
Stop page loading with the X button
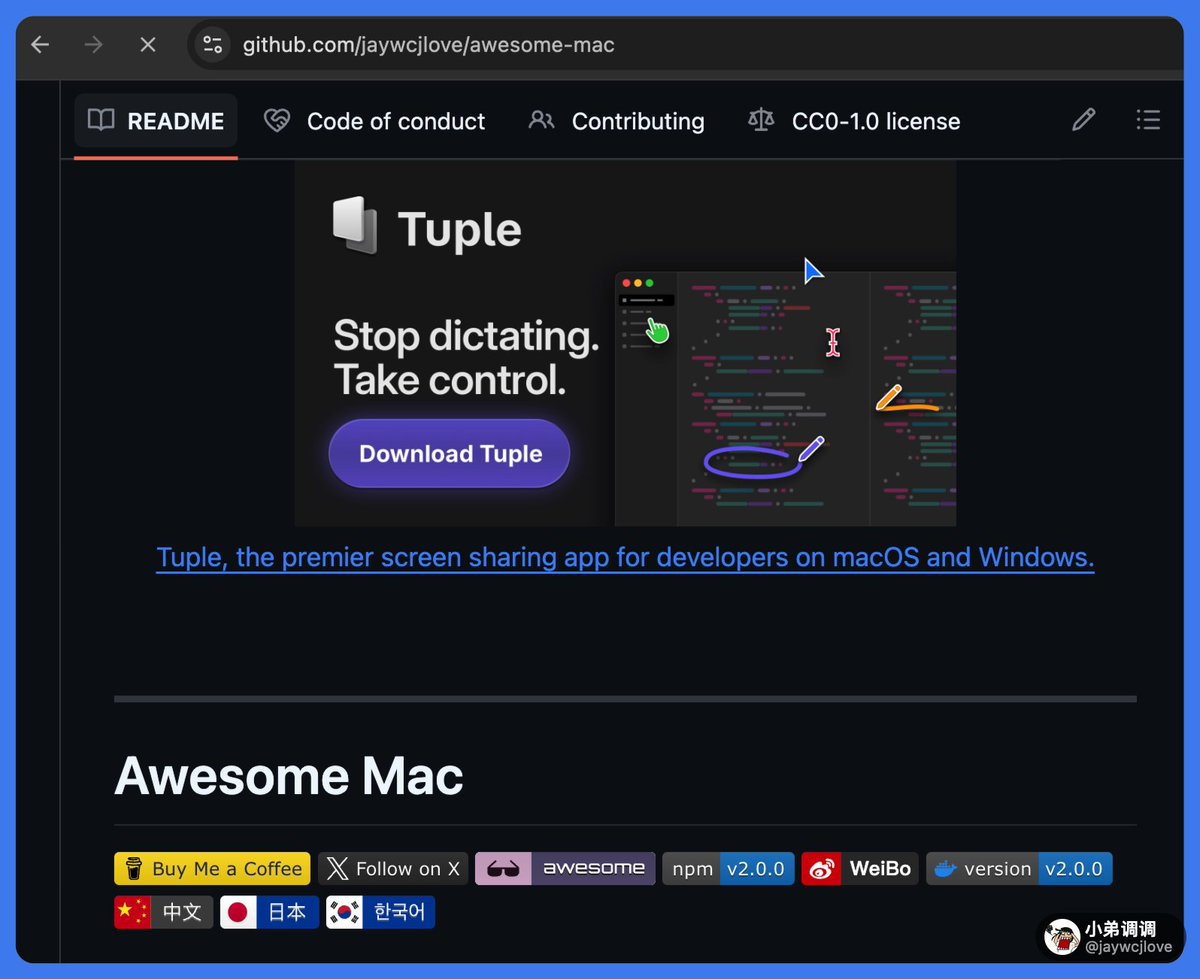[x=148, y=45]
